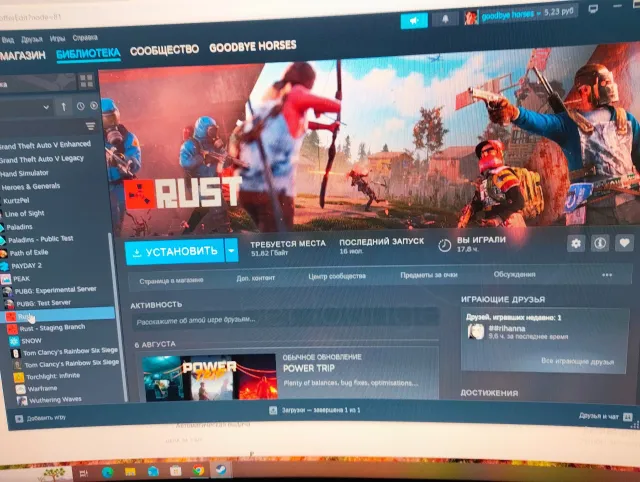Image resolution: width=640 pixels, height=482 pixels.
Task: Click Все играющие друзья link
Action: [x=578, y=362]
